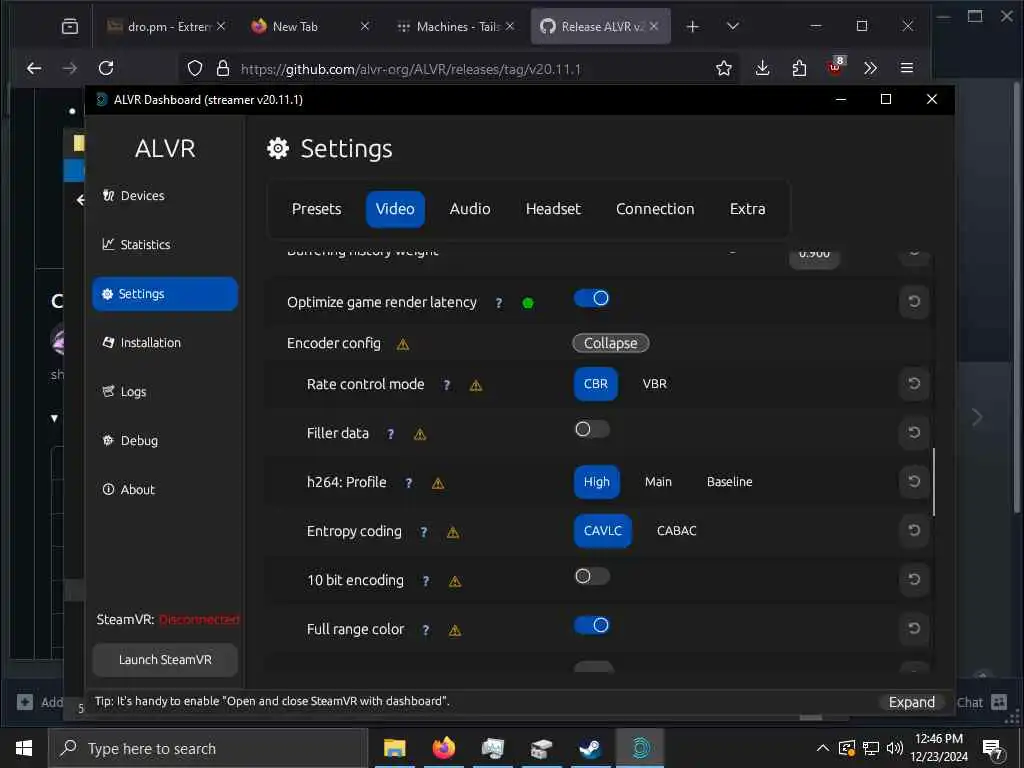Image resolution: width=1024 pixels, height=768 pixels.
Task: Choose Baseline h264 profile
Action: click(x=729, y=482)
